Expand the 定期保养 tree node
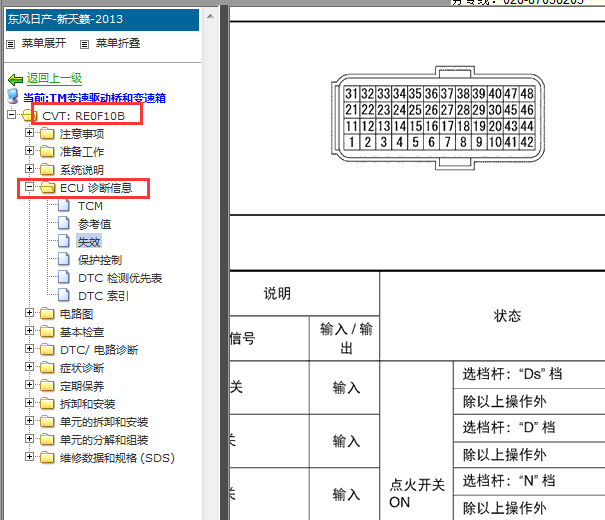 click(x=29, y=385)
